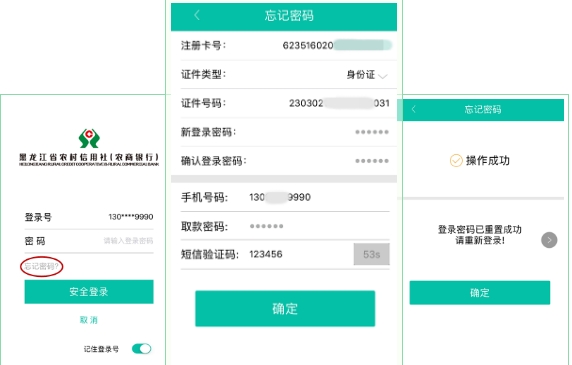Open the 证件类型 身份证 dropdown
Screen dimensions: 572x365
[x=366, y=75]
